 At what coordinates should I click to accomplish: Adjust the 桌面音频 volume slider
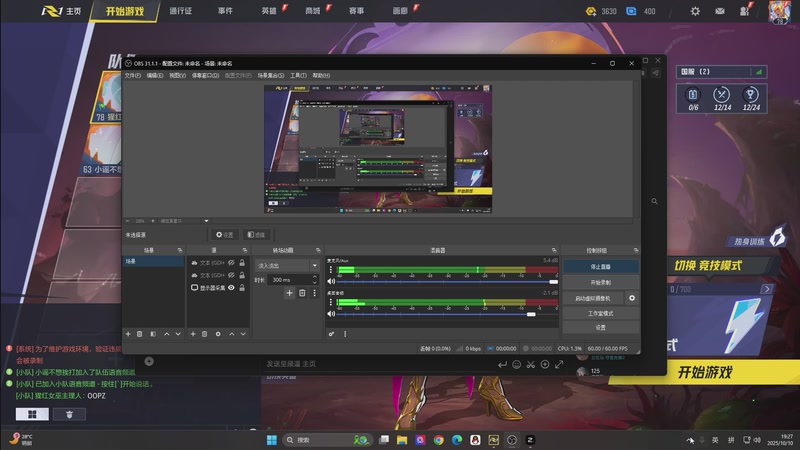(532, 313)
